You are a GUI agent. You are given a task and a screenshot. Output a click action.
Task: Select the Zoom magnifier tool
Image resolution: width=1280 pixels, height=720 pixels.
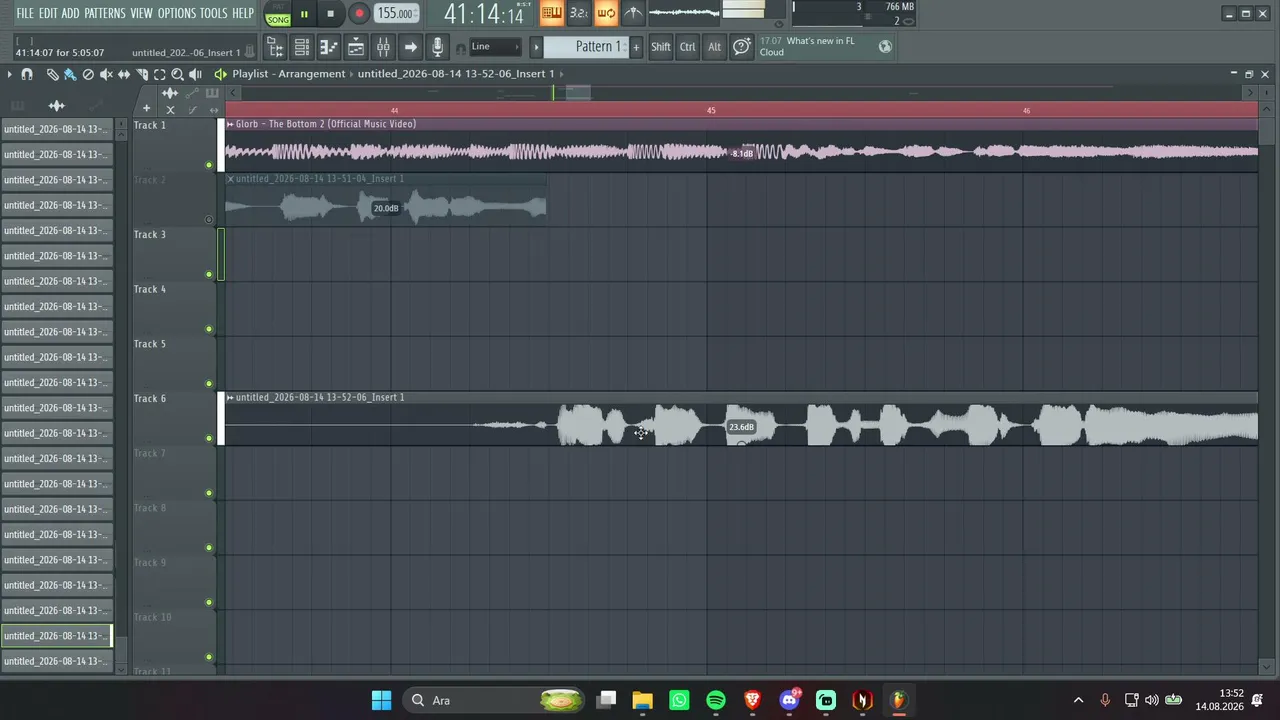[178, 74]
